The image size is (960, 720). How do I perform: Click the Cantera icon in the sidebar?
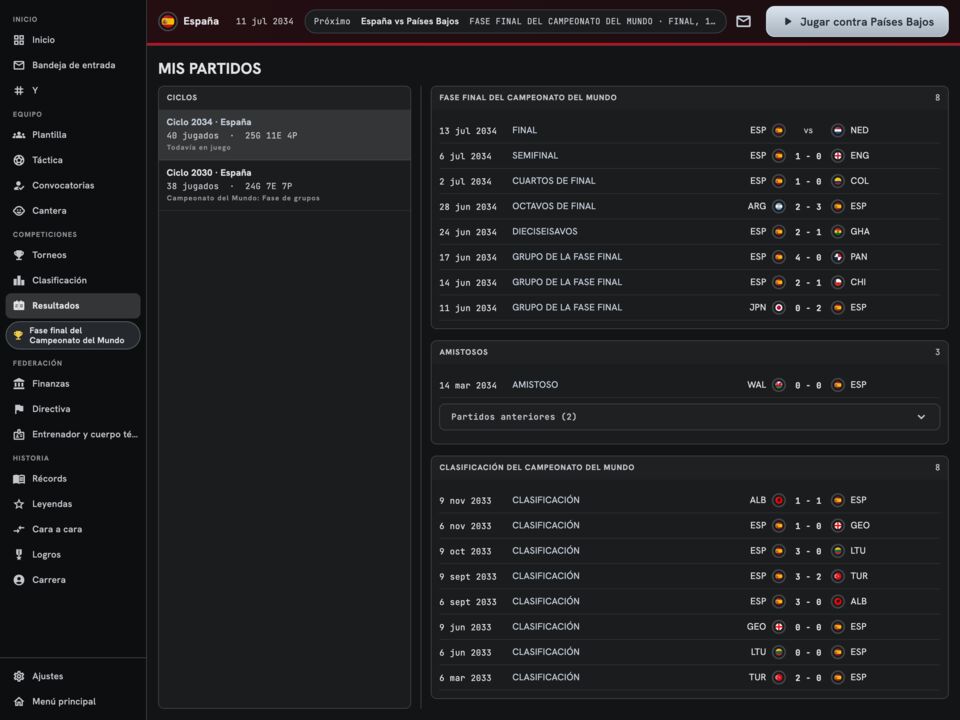click(x=19, y=211)
